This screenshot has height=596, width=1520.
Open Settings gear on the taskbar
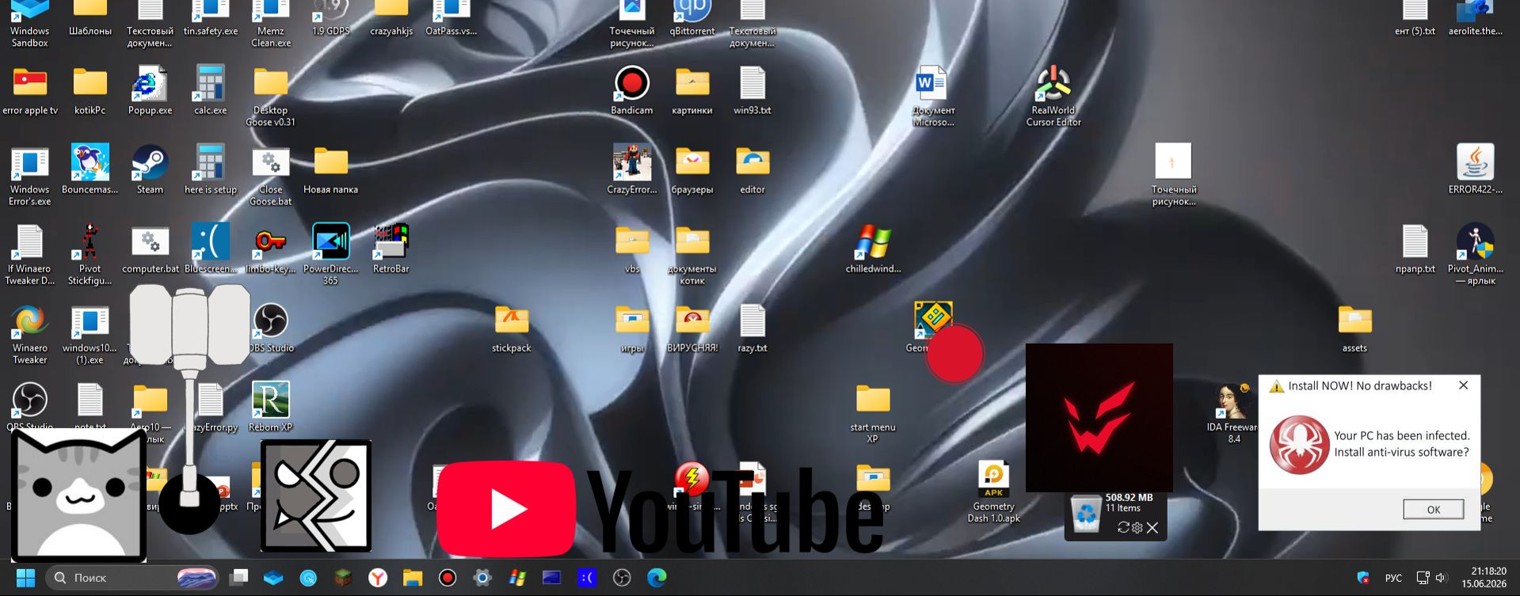point(482,577)
